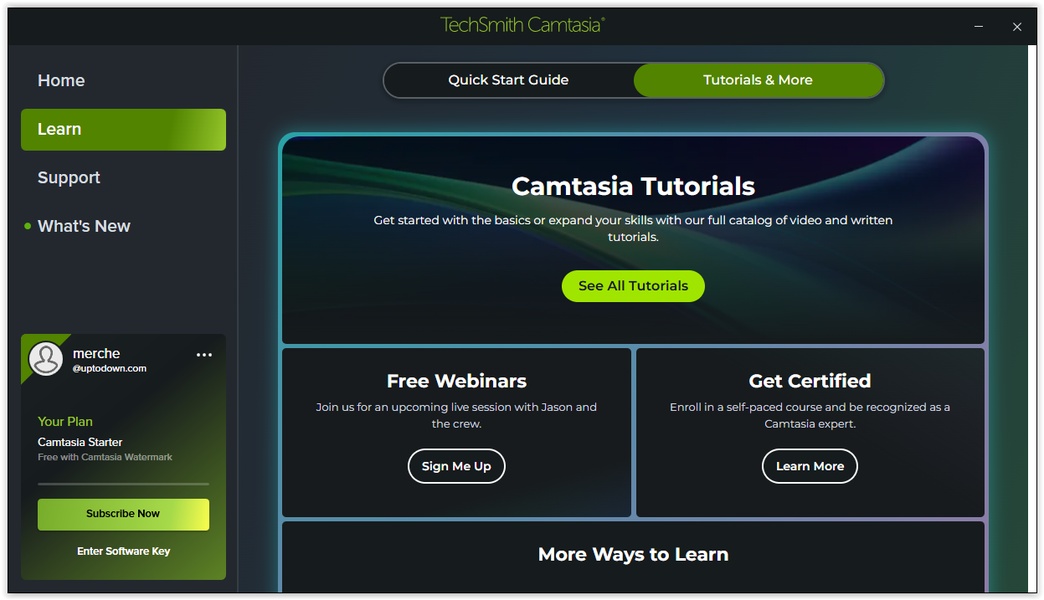
Task: Select the Tutorials & More tab
Action: 758,80
